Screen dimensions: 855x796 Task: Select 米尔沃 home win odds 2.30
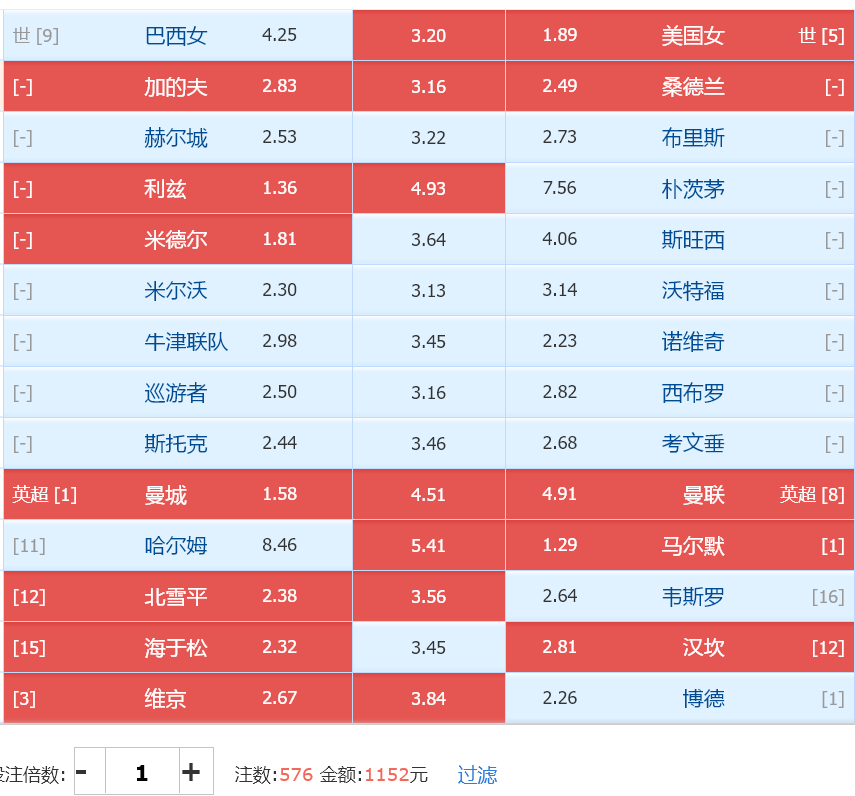point(178,291)
